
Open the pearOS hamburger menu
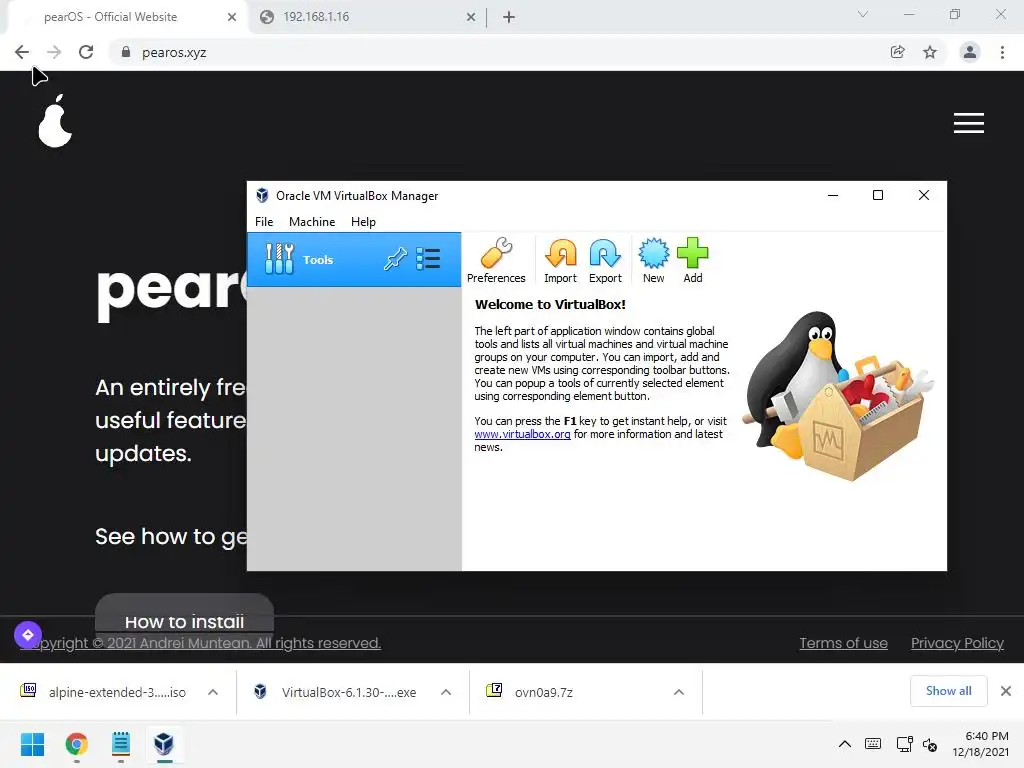[x=968, y=123]
